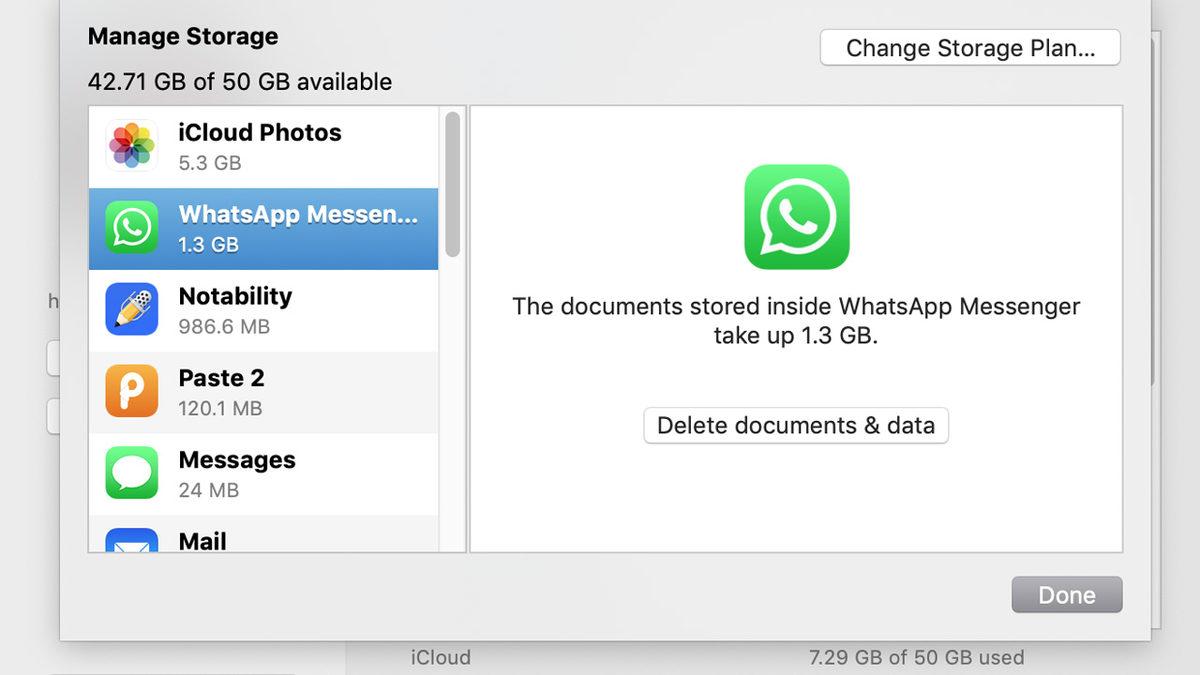
Task: Click the 7.29 GB of 50 GB used text
Action: point(916,657)
